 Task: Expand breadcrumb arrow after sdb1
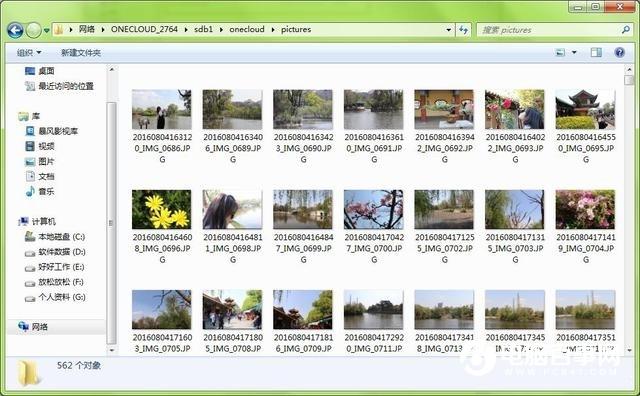click(221, 29)
